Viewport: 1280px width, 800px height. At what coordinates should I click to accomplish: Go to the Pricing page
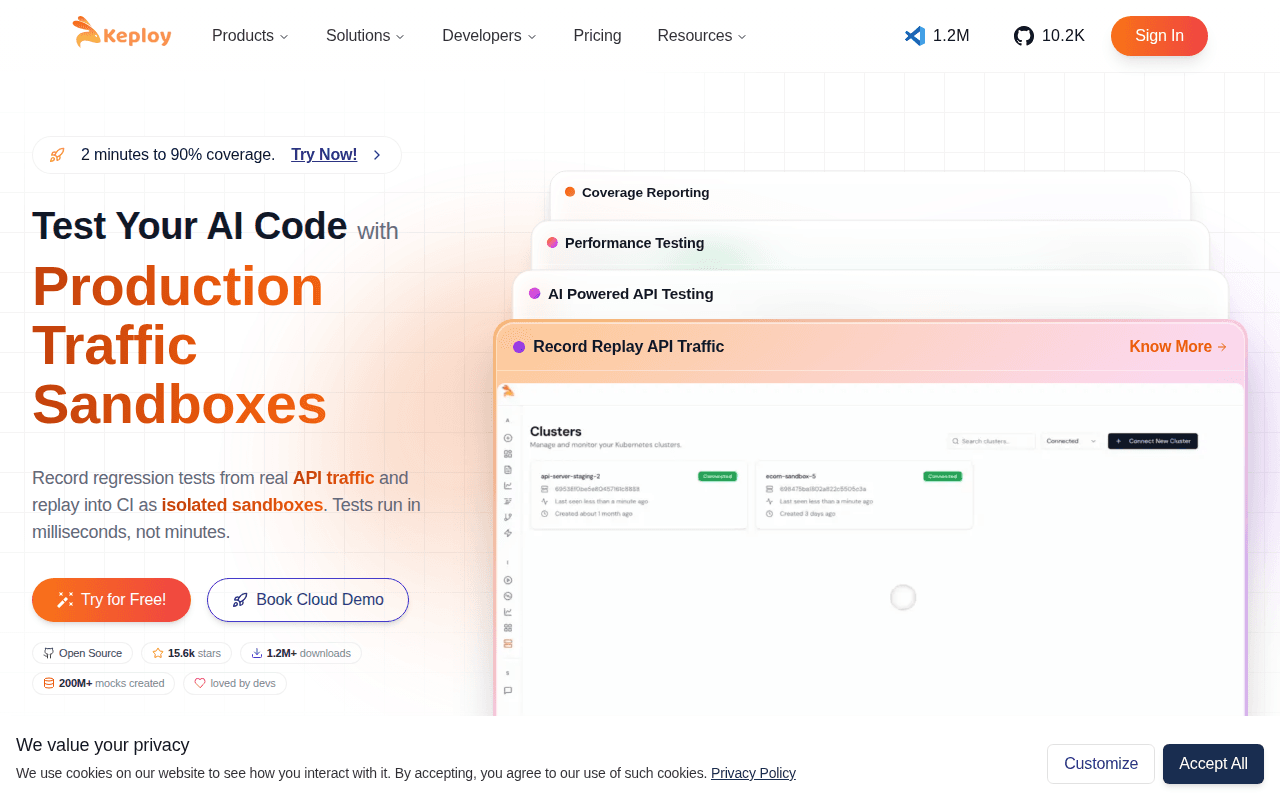click(597, 36)
